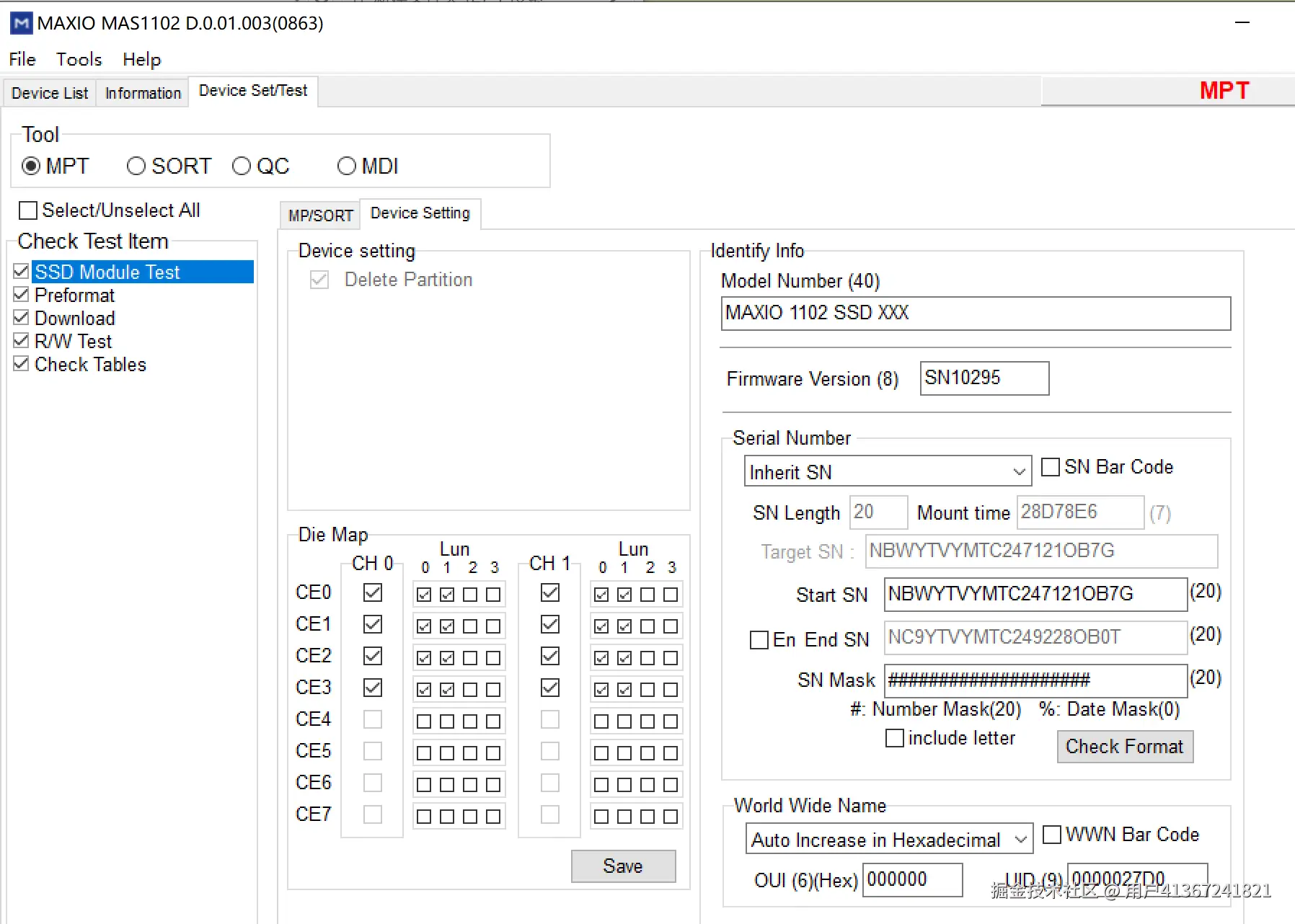Select the QC tool radio button
1295x924 pixels.
point(242,166)
